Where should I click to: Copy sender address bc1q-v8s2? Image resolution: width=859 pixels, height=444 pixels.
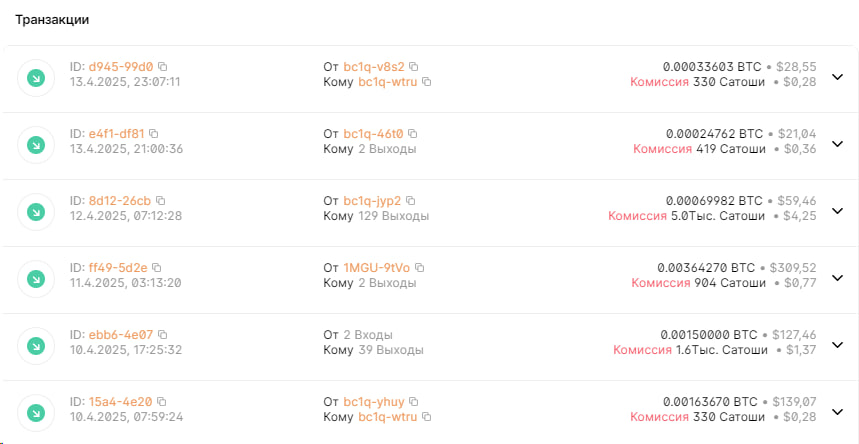pos(413,66)
